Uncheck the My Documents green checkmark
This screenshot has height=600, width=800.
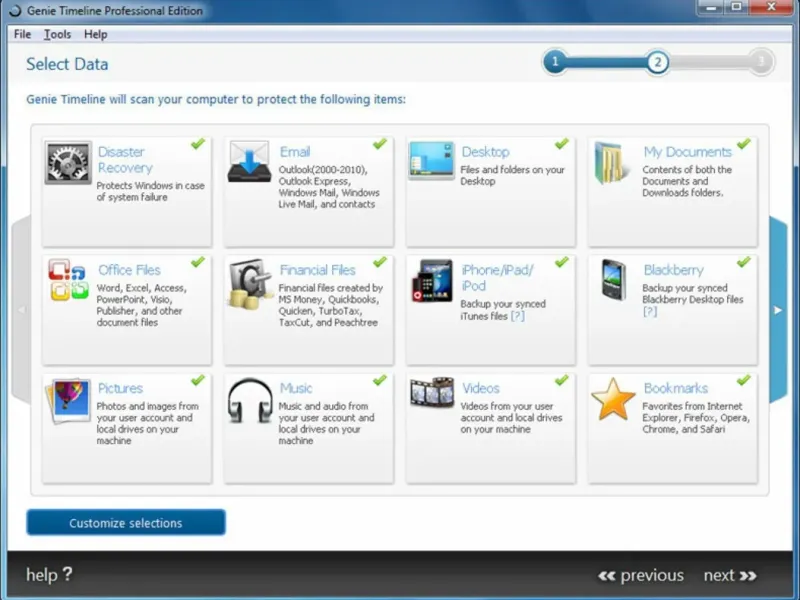744,144
